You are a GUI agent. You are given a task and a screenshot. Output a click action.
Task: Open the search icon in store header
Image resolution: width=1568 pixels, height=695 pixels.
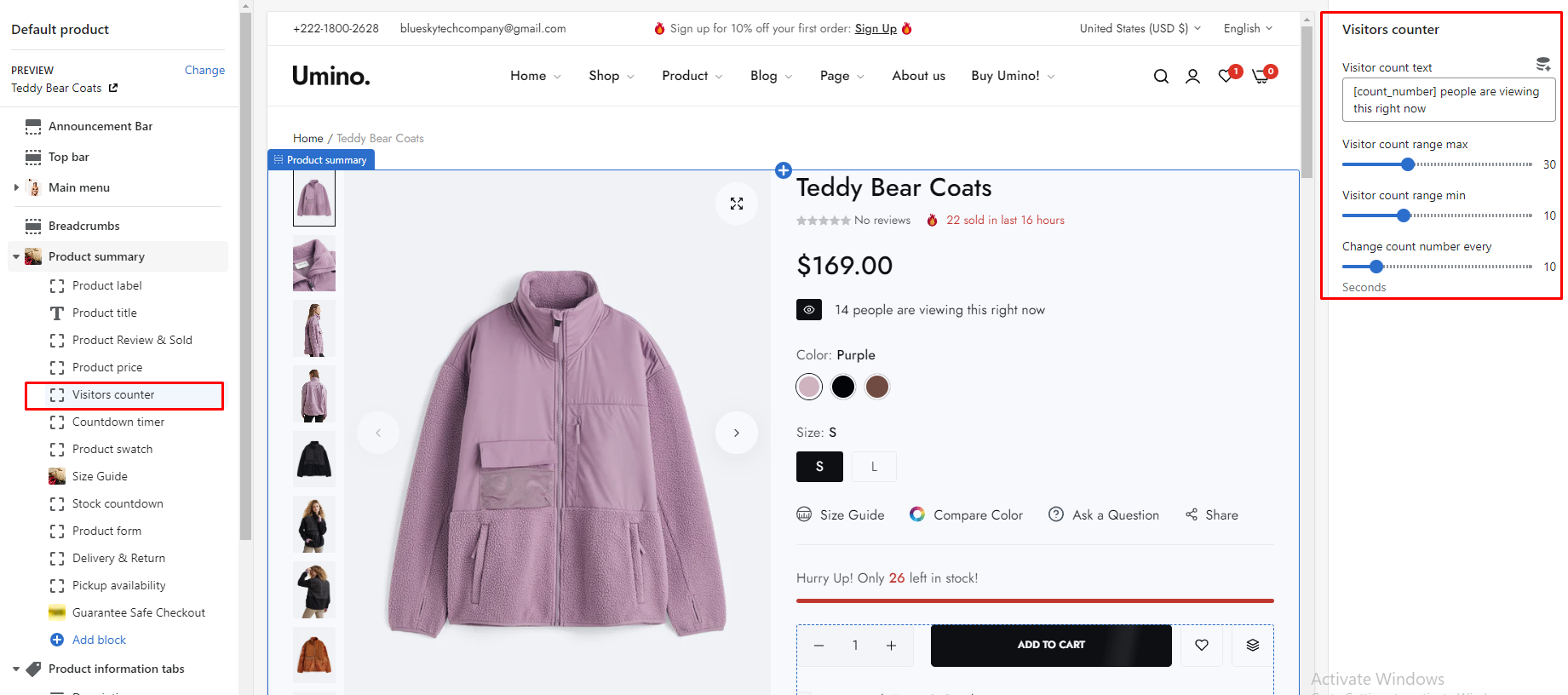point(1161,77)
